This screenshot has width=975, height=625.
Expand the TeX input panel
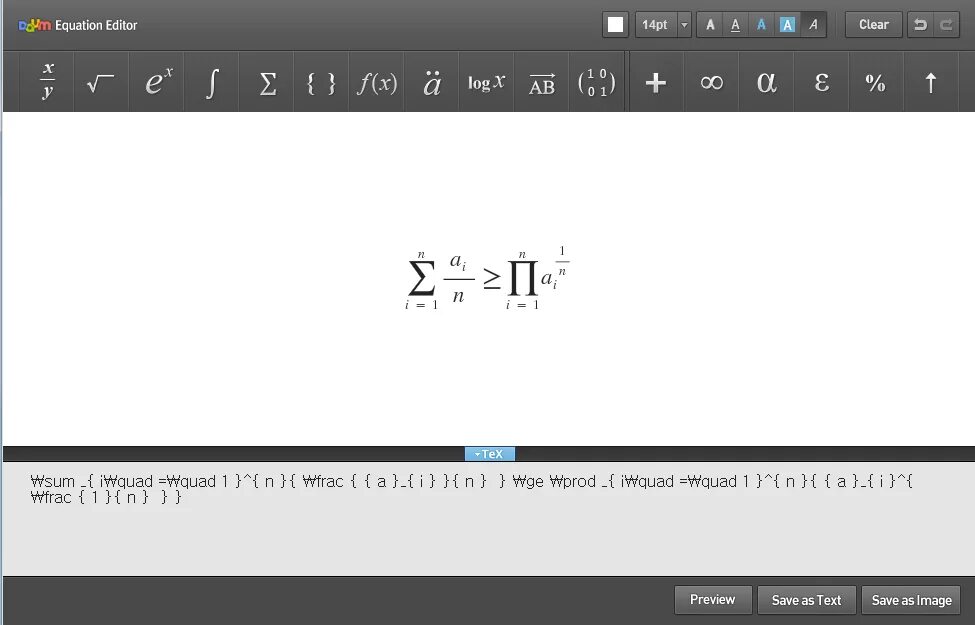coord(490,453)
